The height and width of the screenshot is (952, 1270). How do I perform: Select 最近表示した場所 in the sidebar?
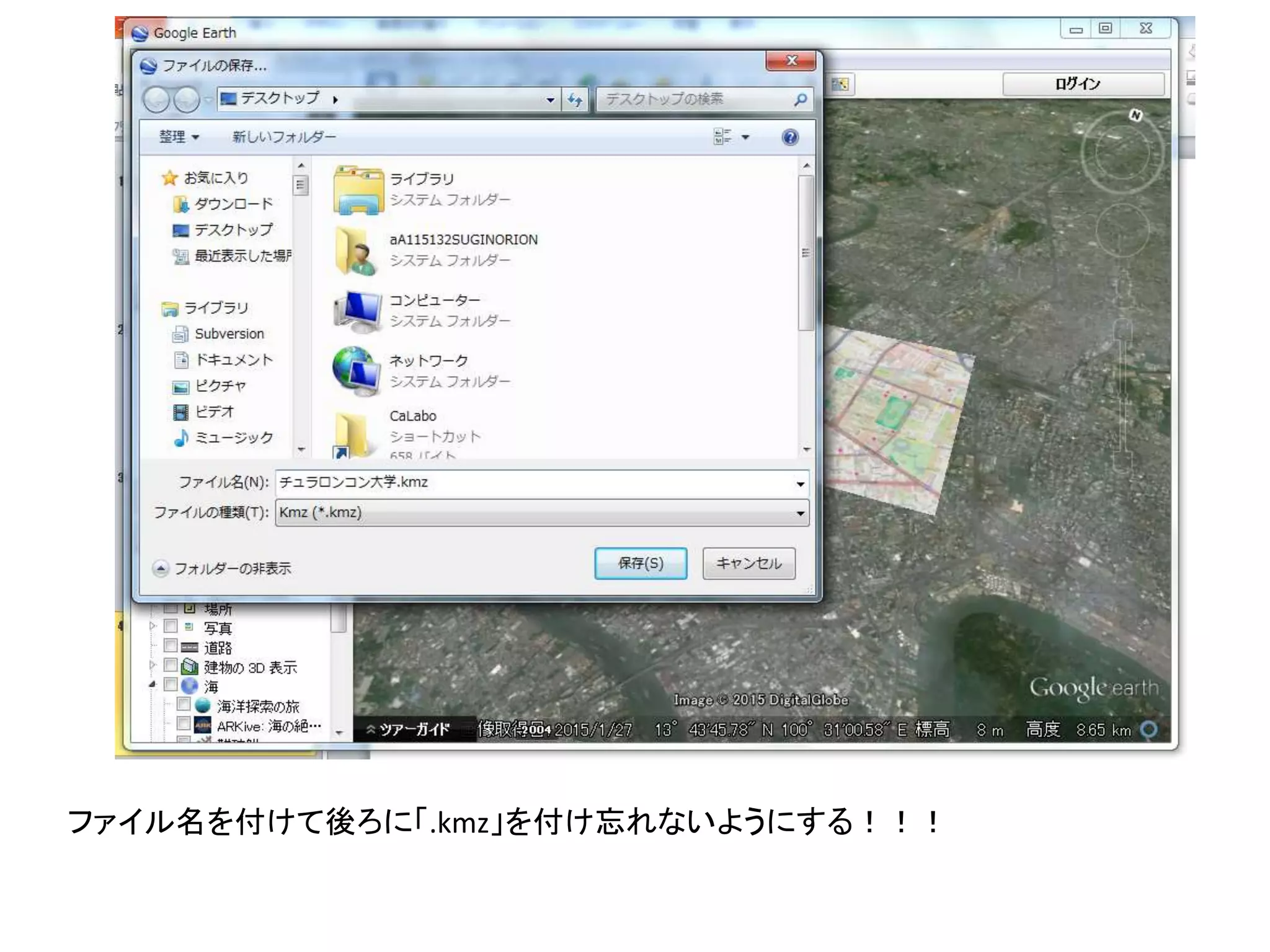(233, 256)
